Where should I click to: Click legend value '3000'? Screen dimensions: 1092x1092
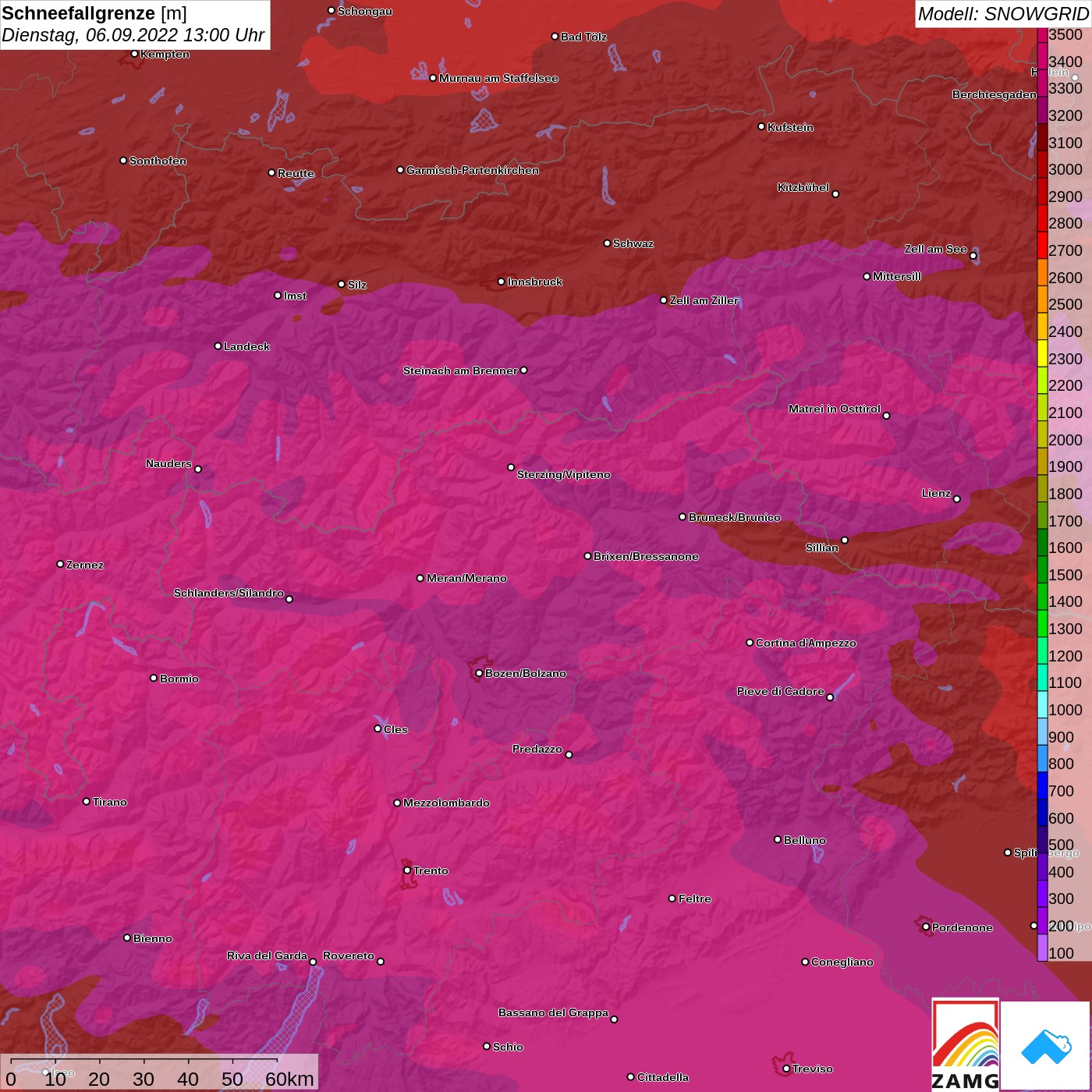(x=1065, y=169)
